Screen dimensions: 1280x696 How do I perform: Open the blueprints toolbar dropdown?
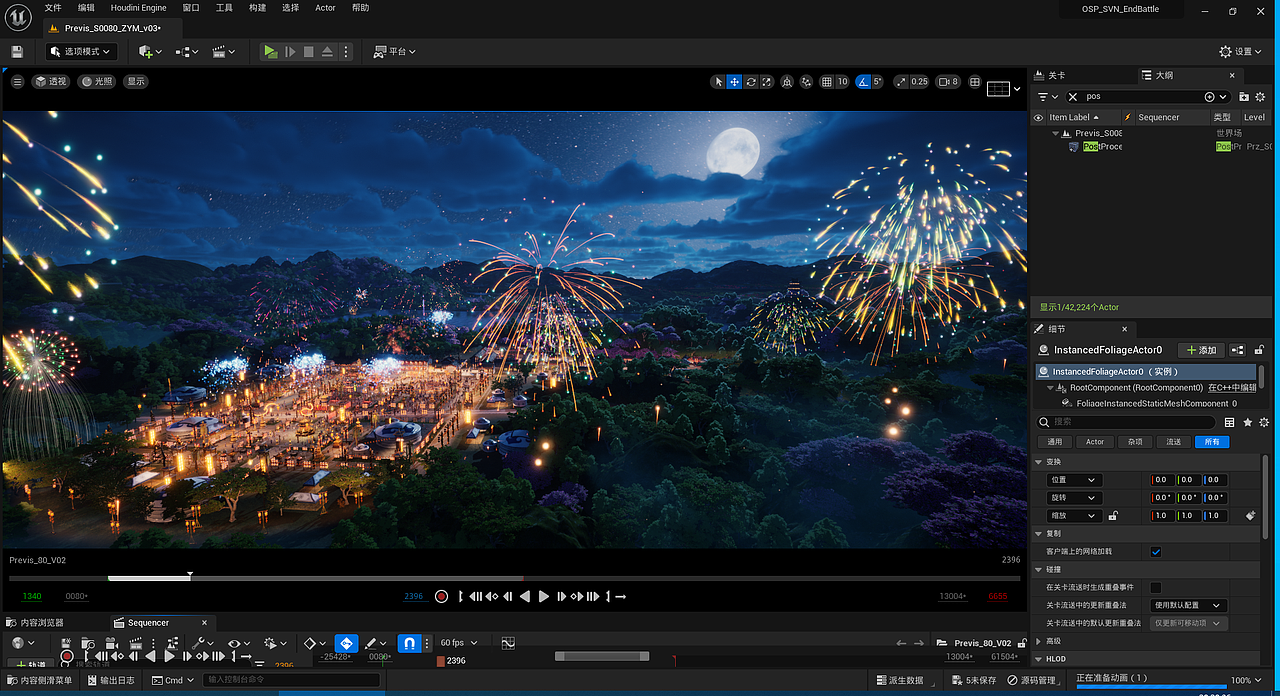[x=187, y=51]
